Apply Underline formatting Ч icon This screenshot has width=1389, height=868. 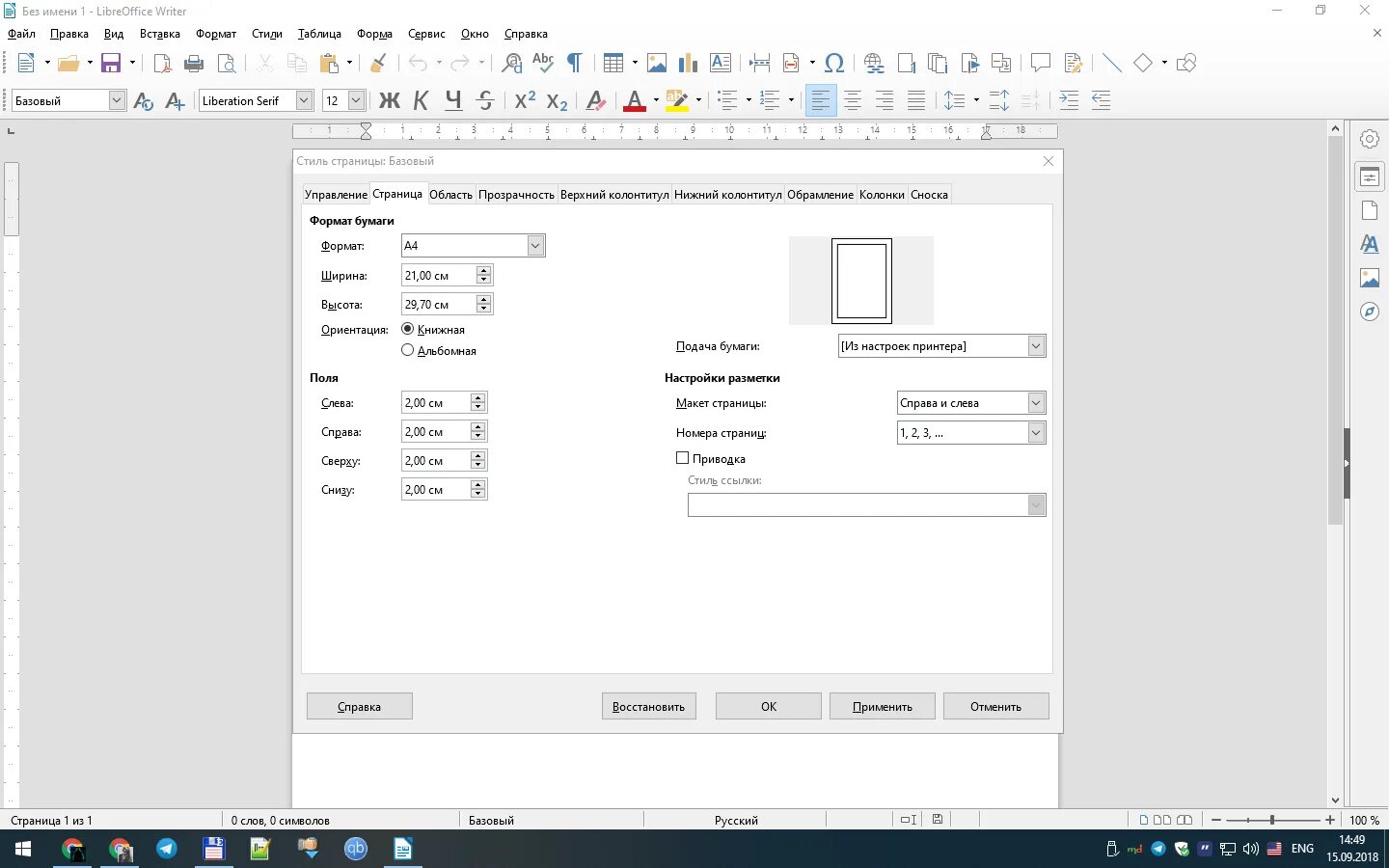pyautogui.click(x=453, y=100)
